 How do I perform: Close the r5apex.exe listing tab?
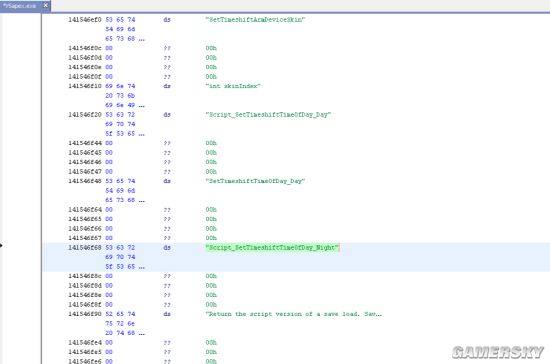46,5
